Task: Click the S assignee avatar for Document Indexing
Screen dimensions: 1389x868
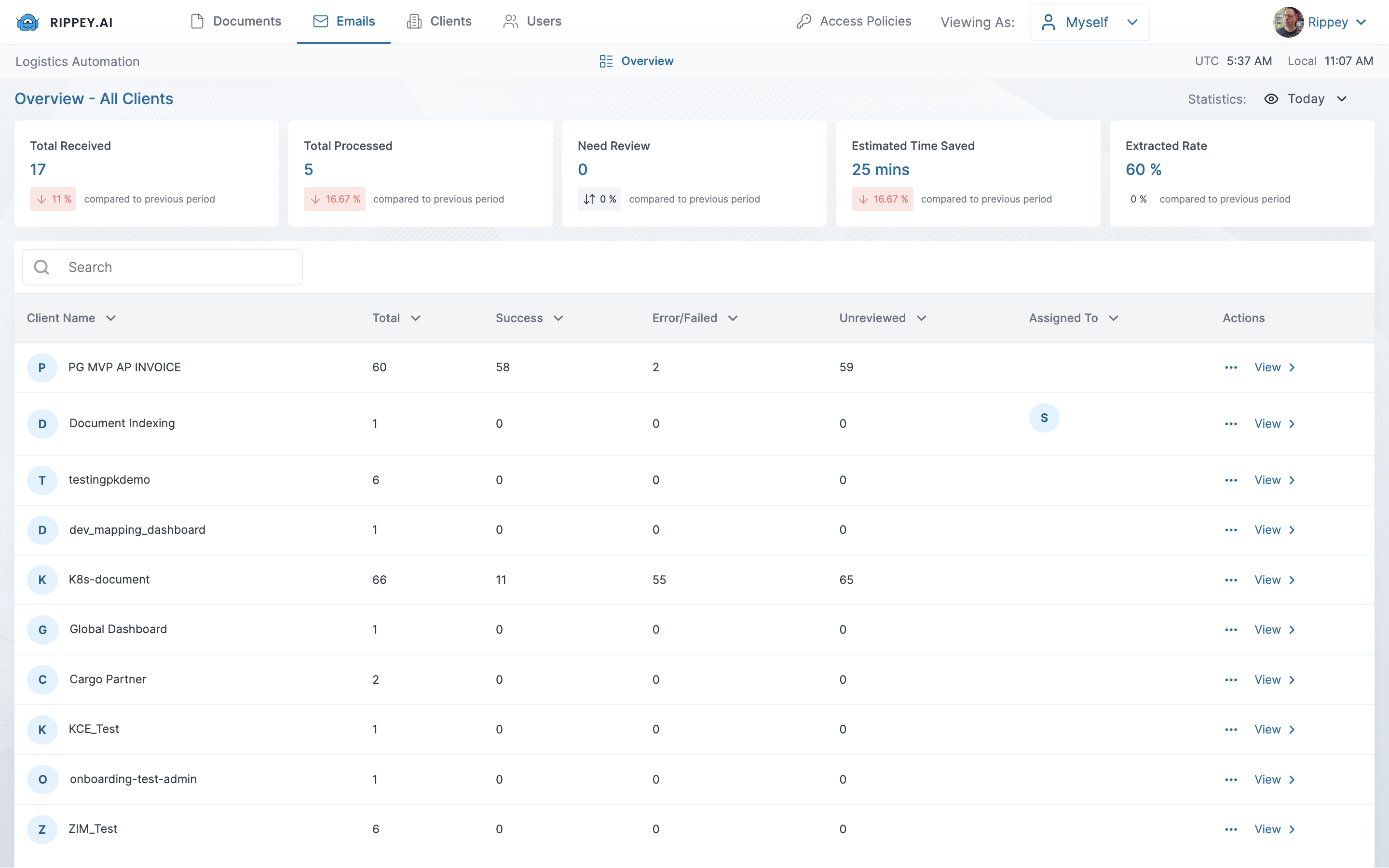Action: 1044,418
